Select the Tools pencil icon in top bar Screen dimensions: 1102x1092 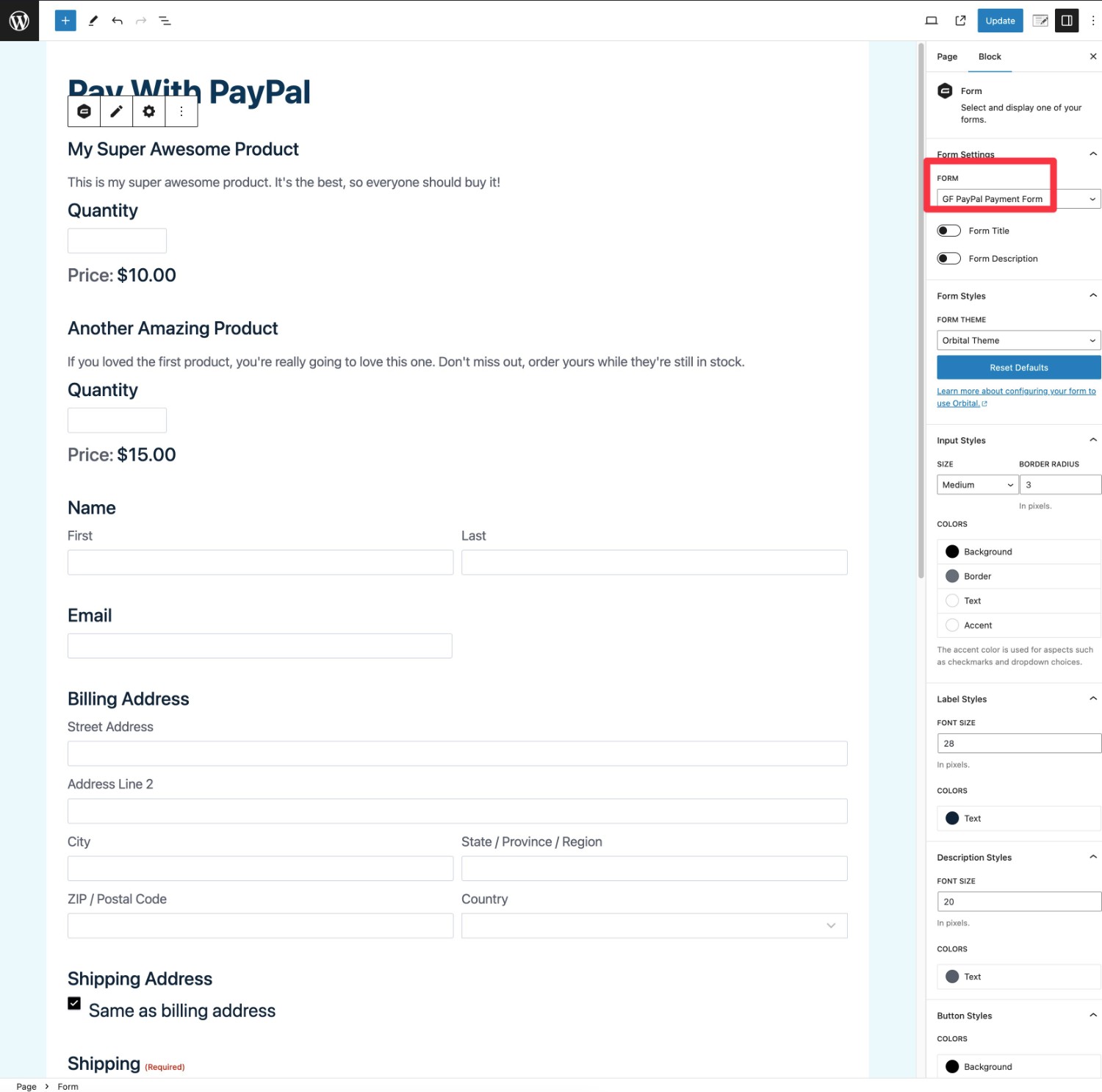pyautogui.click(x=93, y=21)
